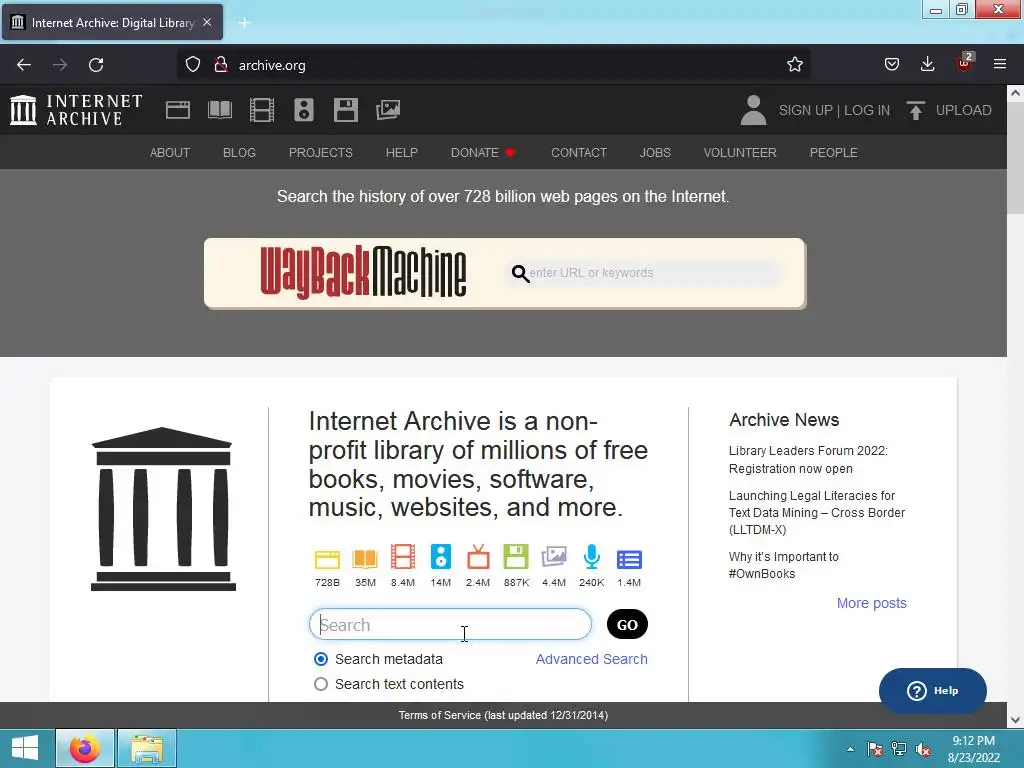Image resolution: width=1024 pixels, height=768 pixels.
Task: Open the Audio speaker icon in top navigation
Action: (304, 110)
